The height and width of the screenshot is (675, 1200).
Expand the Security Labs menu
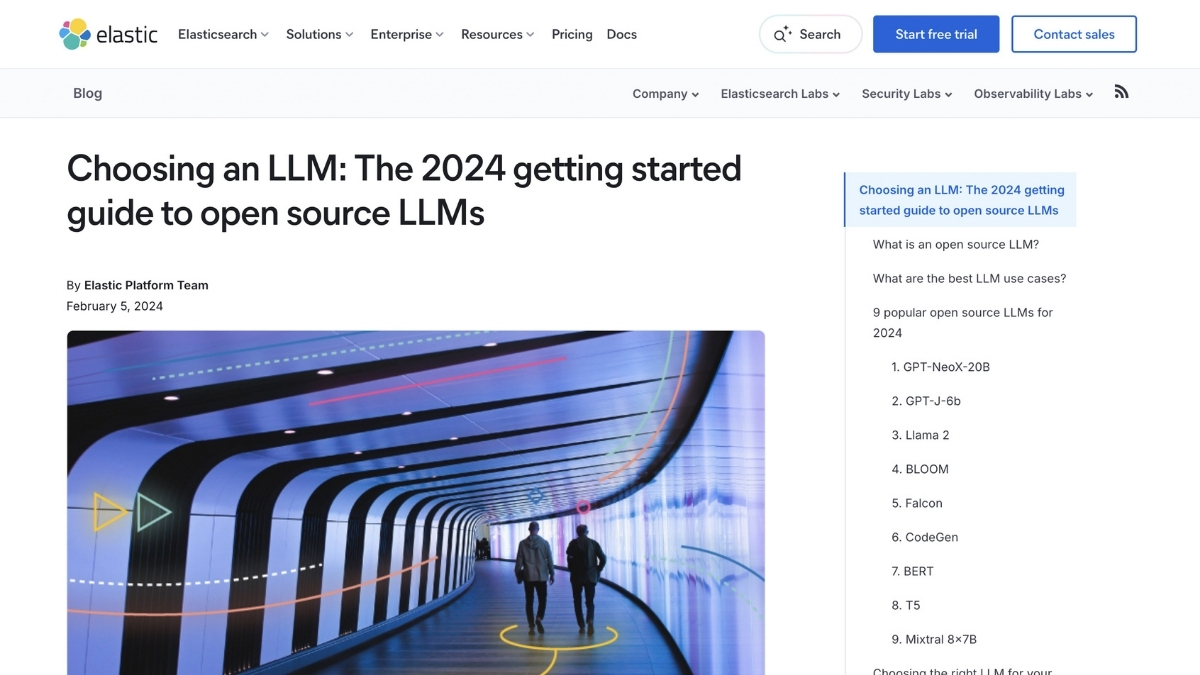pos(906,94)
